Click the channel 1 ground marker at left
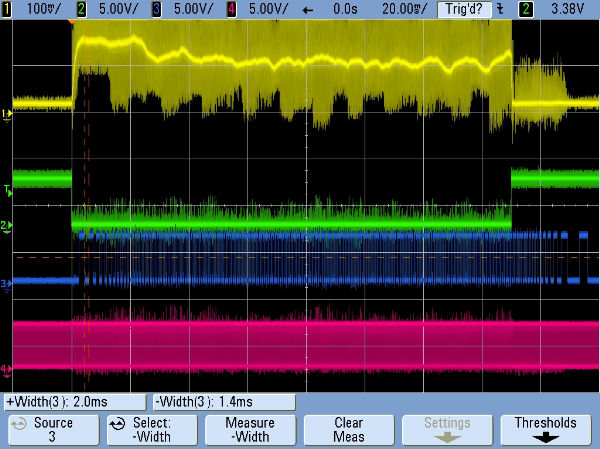 click(x=7, y=114)
